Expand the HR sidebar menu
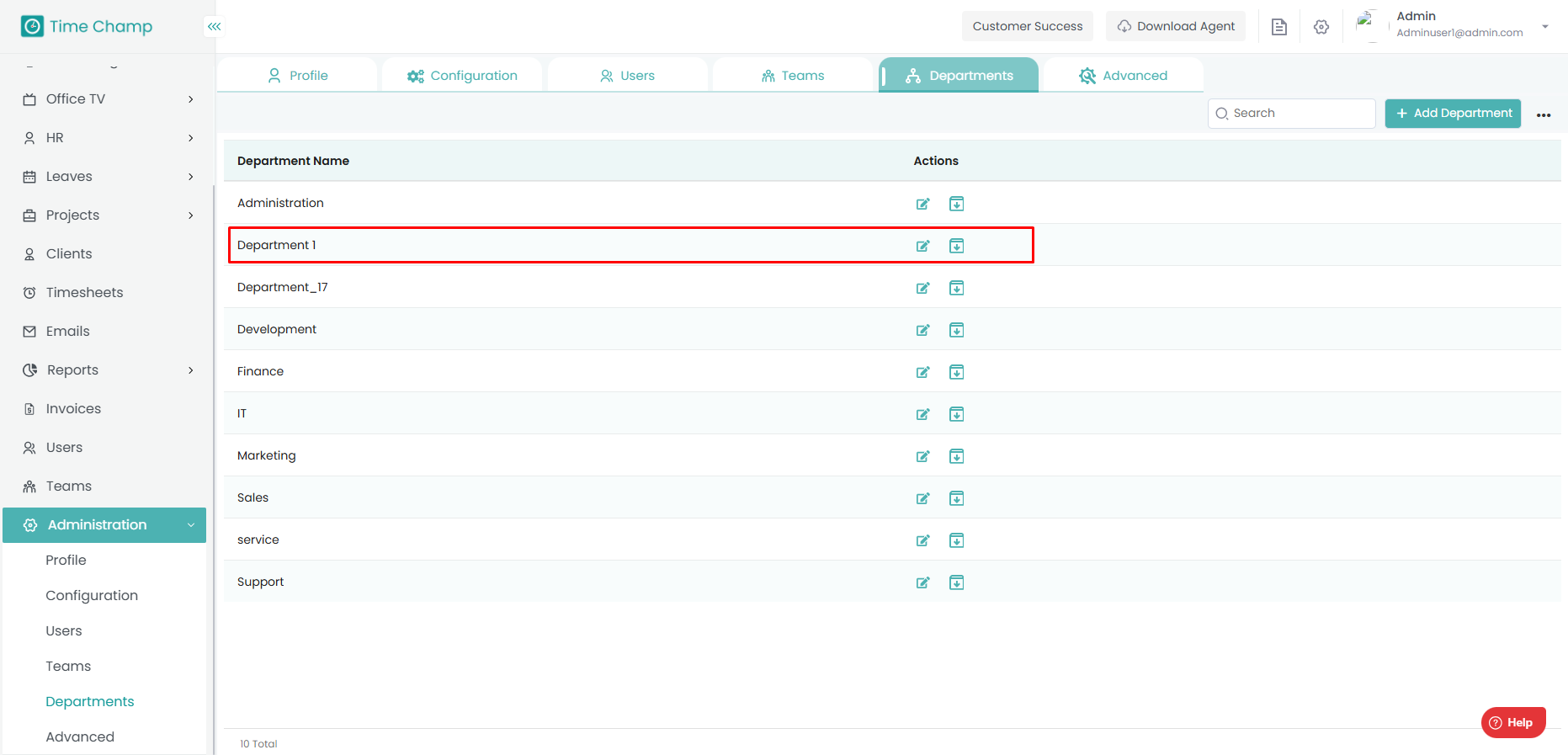 click(x=191, y=138)
